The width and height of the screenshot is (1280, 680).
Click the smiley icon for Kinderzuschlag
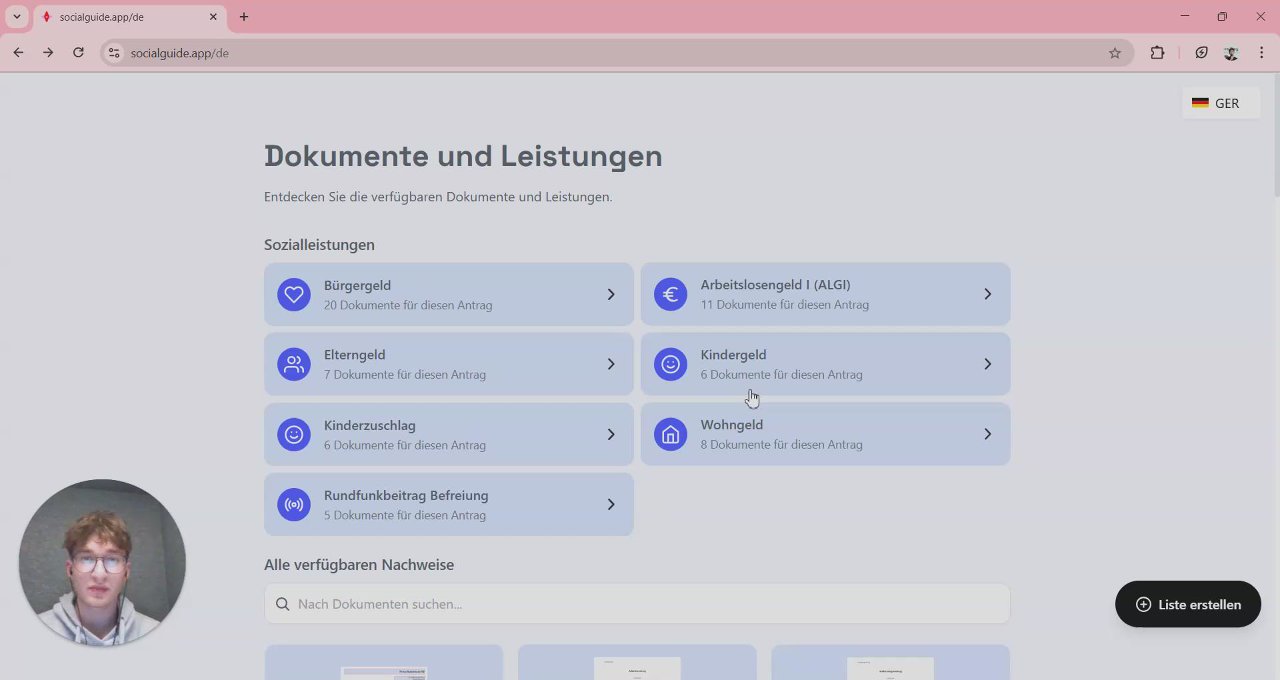coord(294,435)
